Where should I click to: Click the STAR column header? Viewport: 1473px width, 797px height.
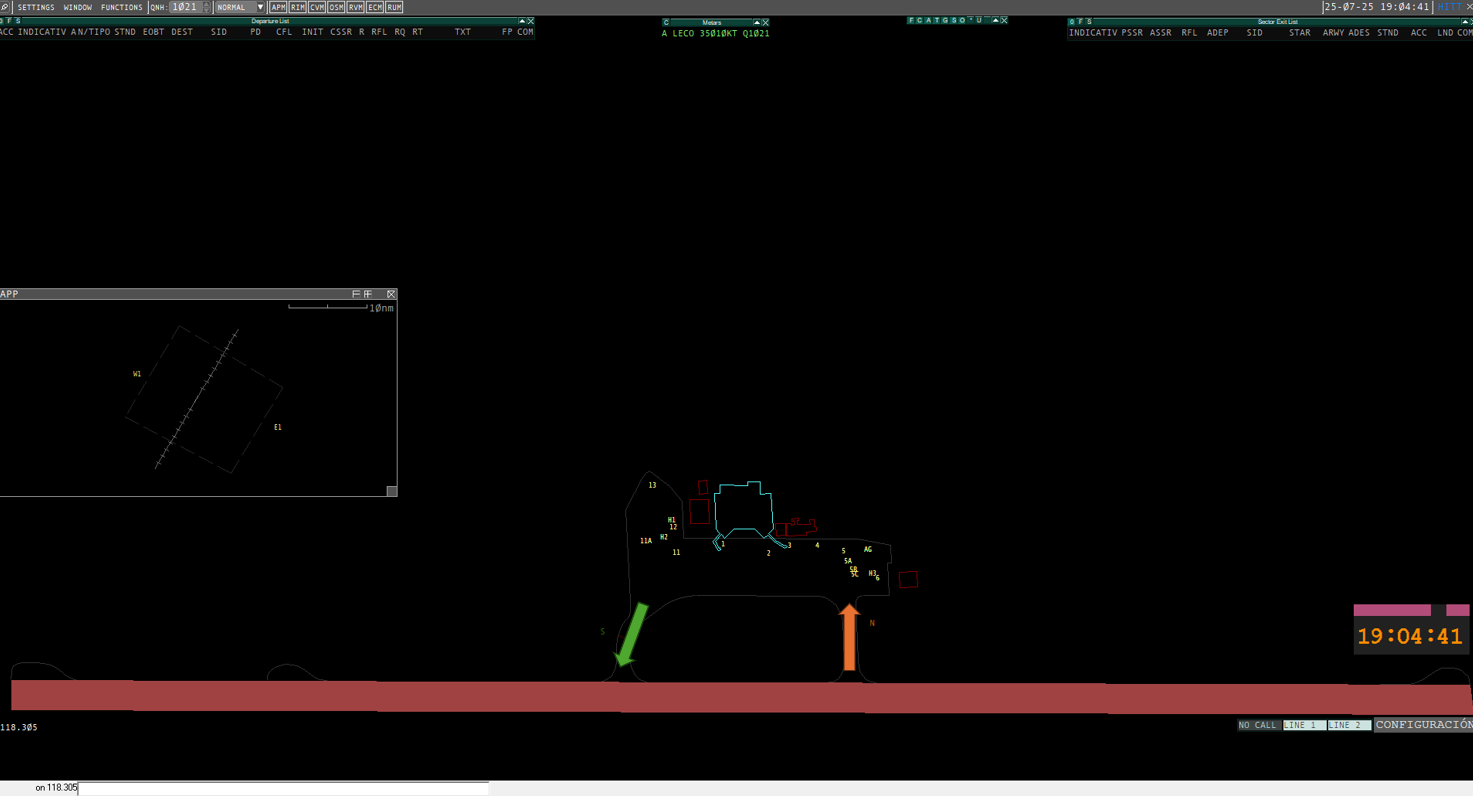coord(1299,33)
